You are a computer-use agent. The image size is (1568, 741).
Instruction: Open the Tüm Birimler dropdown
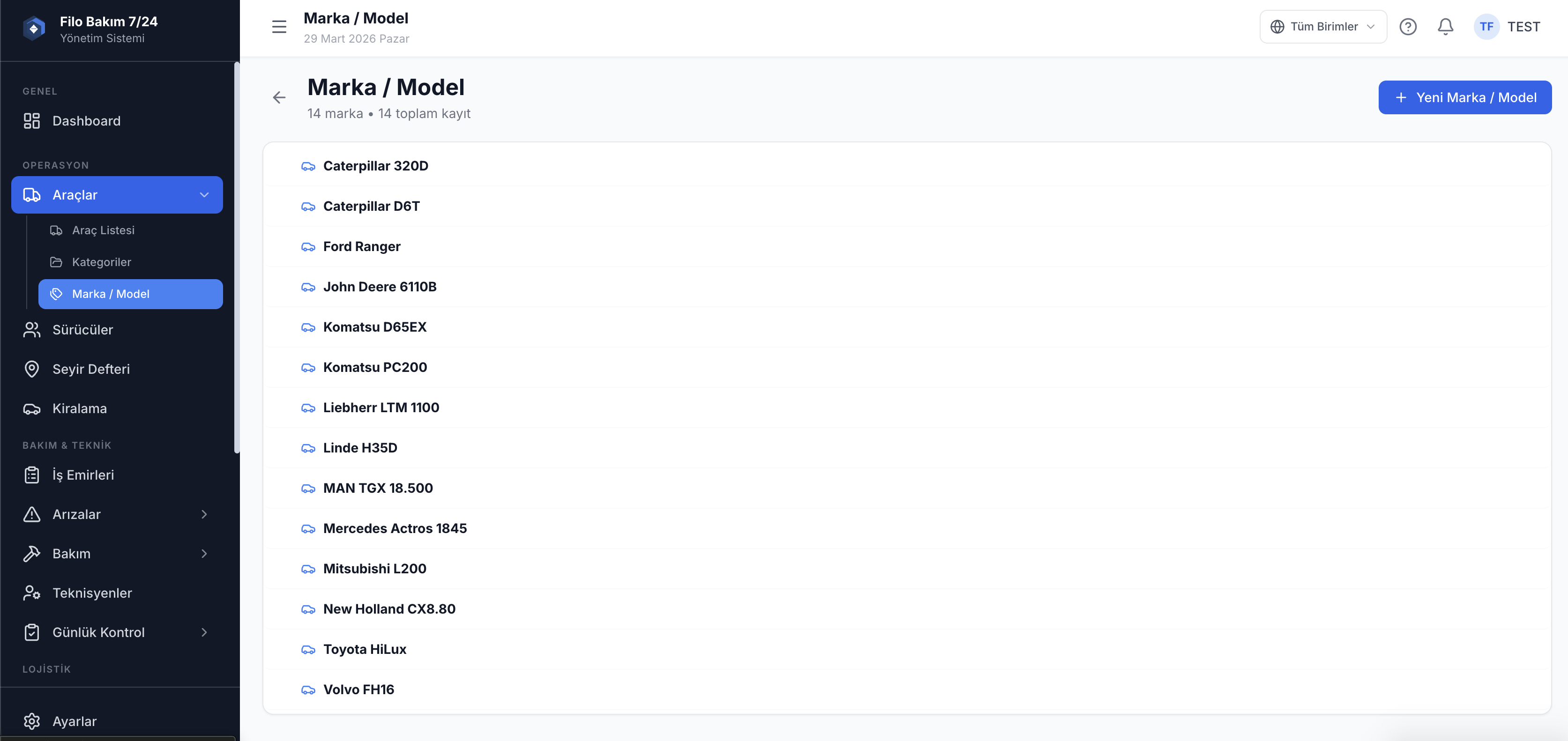tap(1323, 27)
